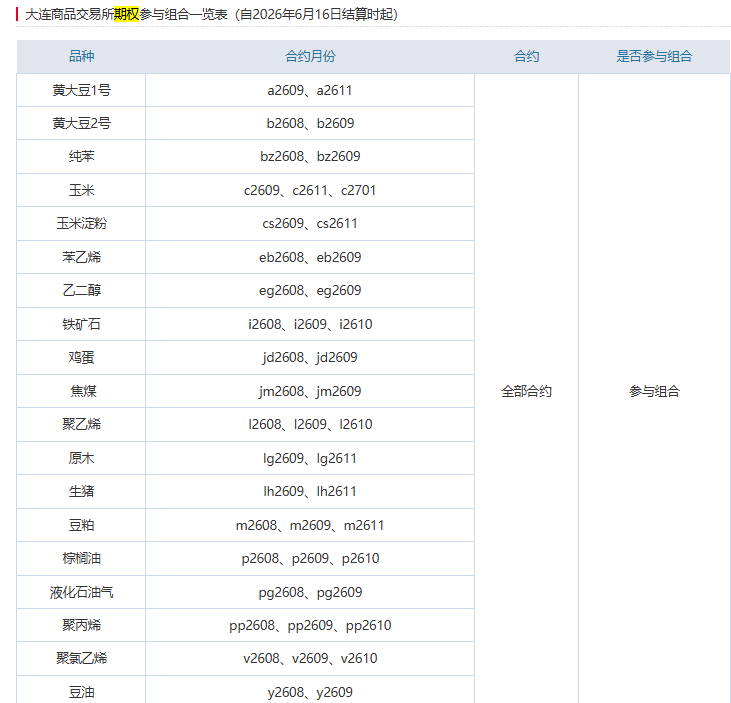The width and height of the screenshot is (731, 703).
Task: Select the 品种 column header
Action: coord(82,56)
